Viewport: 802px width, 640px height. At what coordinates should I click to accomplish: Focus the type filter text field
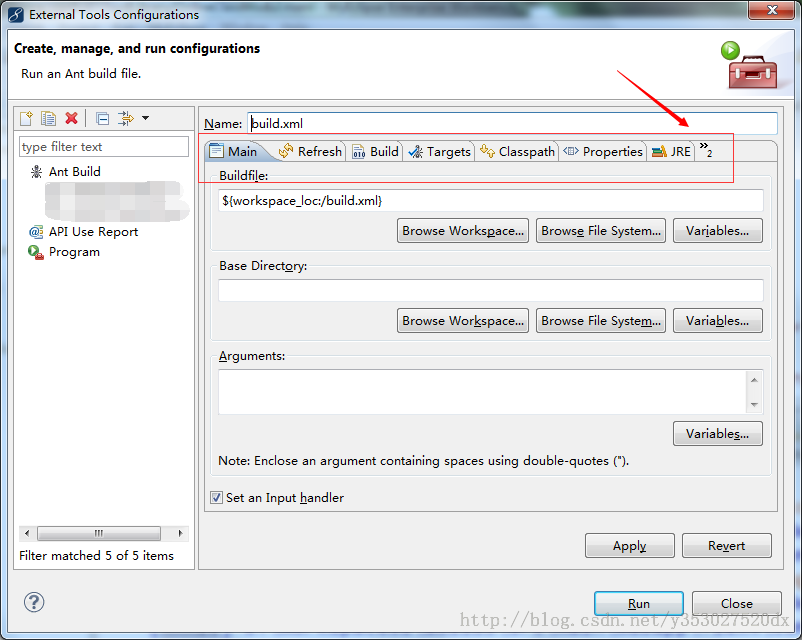pos(103,147)
